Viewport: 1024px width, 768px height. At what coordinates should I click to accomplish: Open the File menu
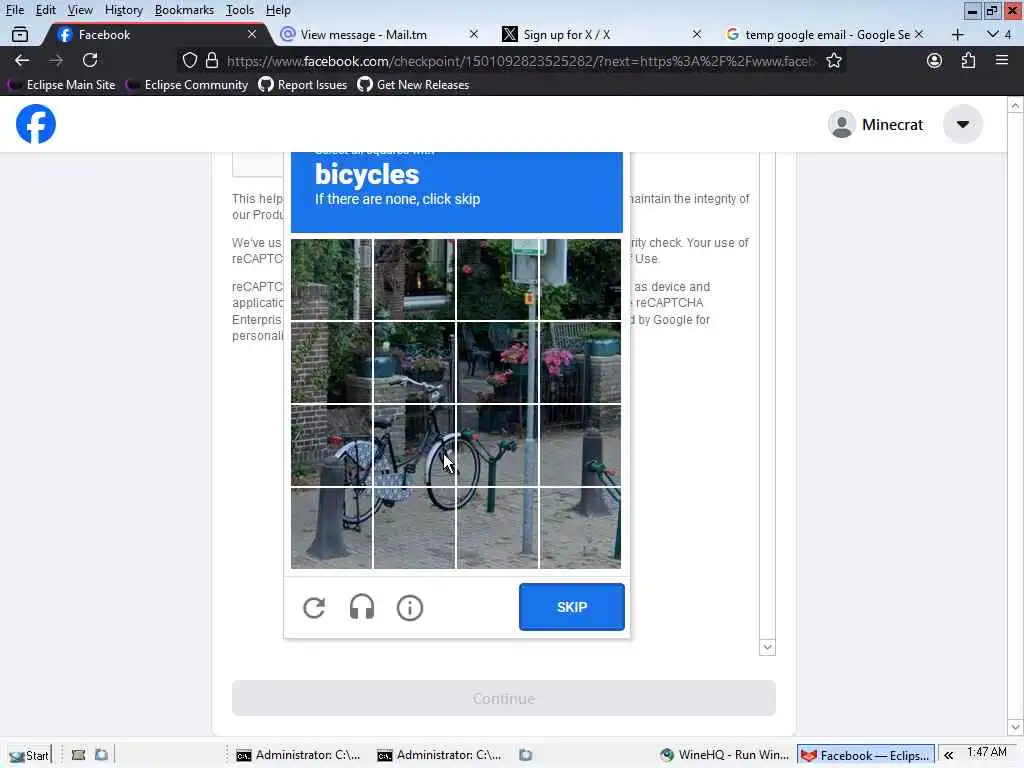pyautogui.click(x=14, y=10)
